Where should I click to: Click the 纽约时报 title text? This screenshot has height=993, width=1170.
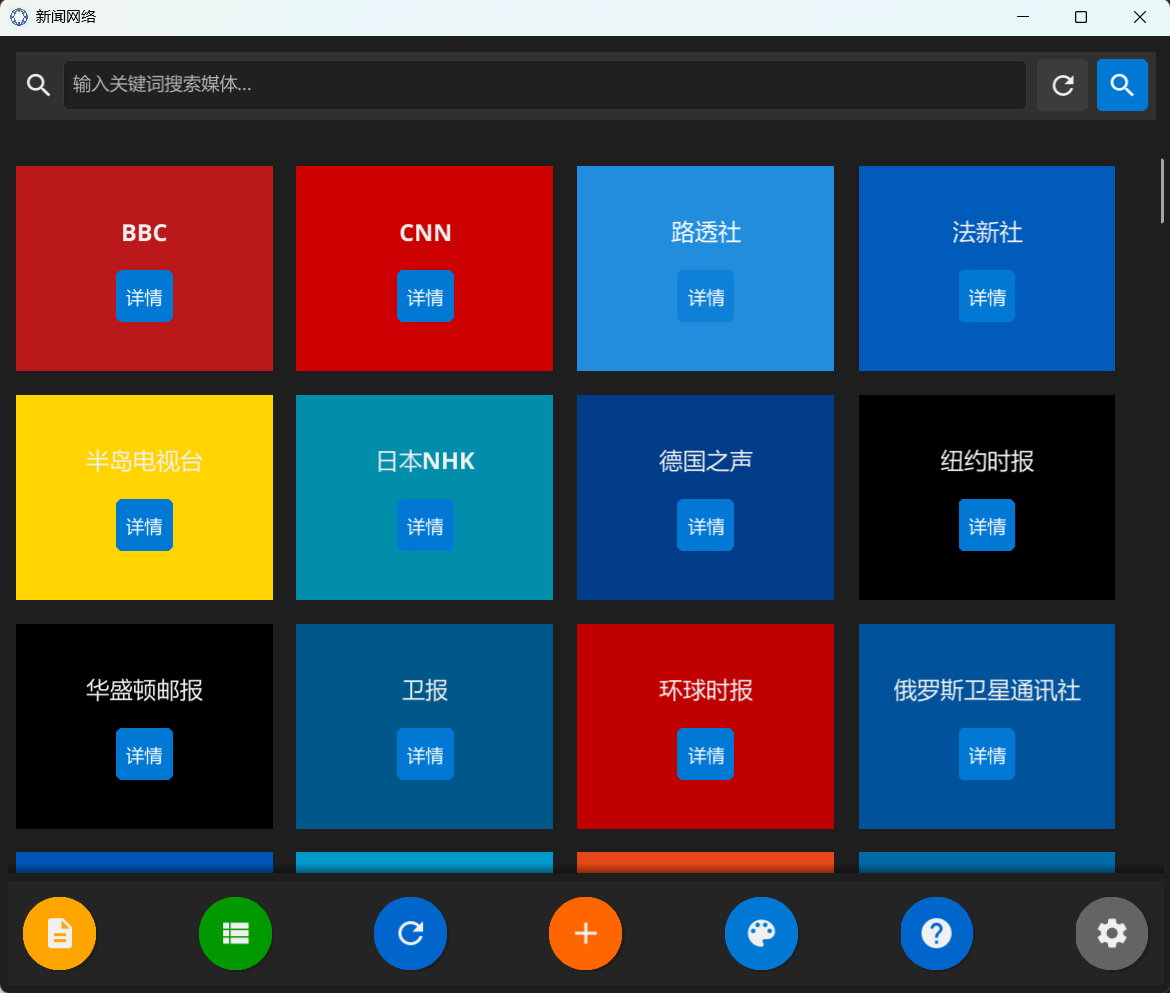(x=986, y=462)
